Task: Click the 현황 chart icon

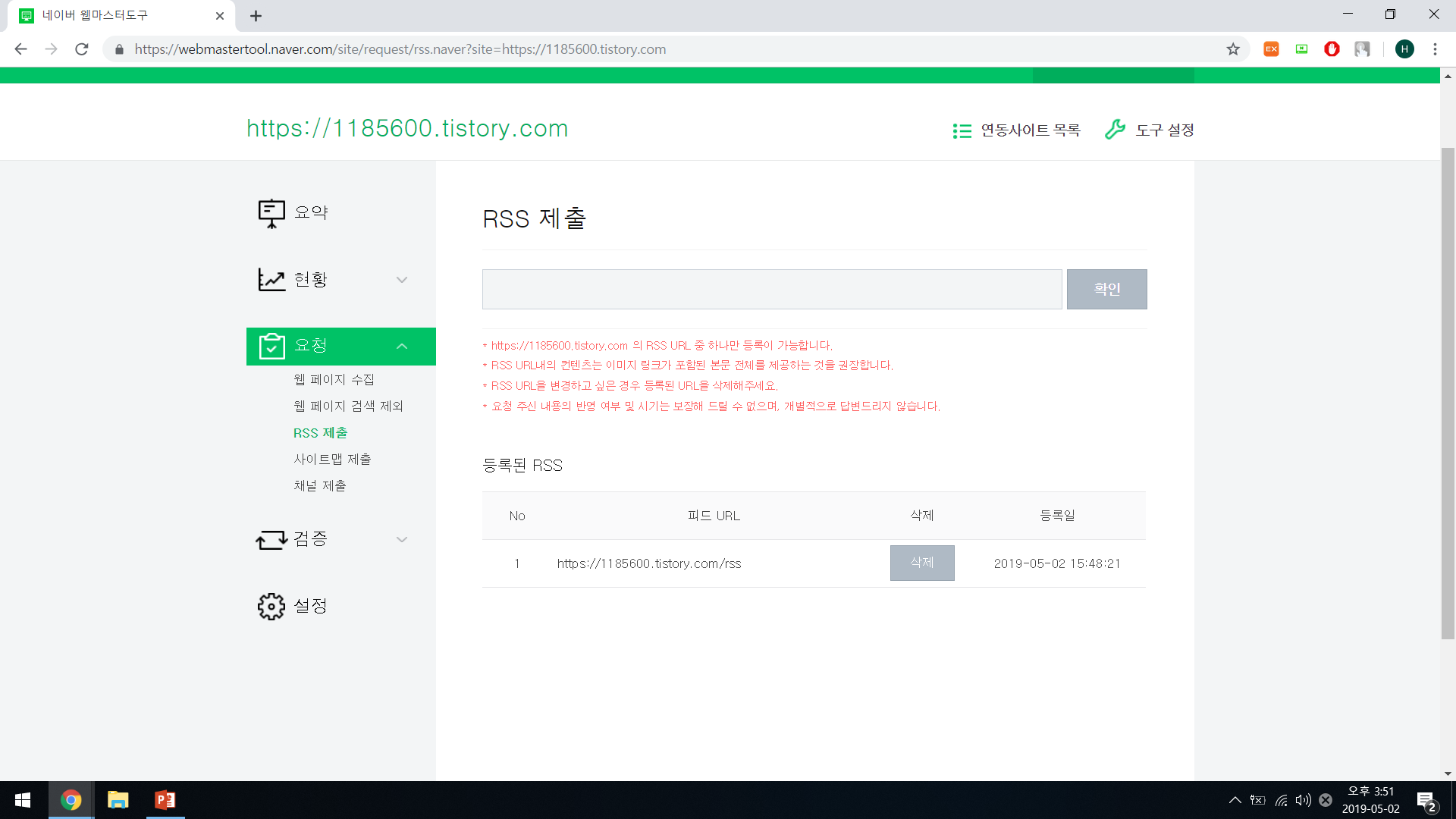Action: pos(271,280)
